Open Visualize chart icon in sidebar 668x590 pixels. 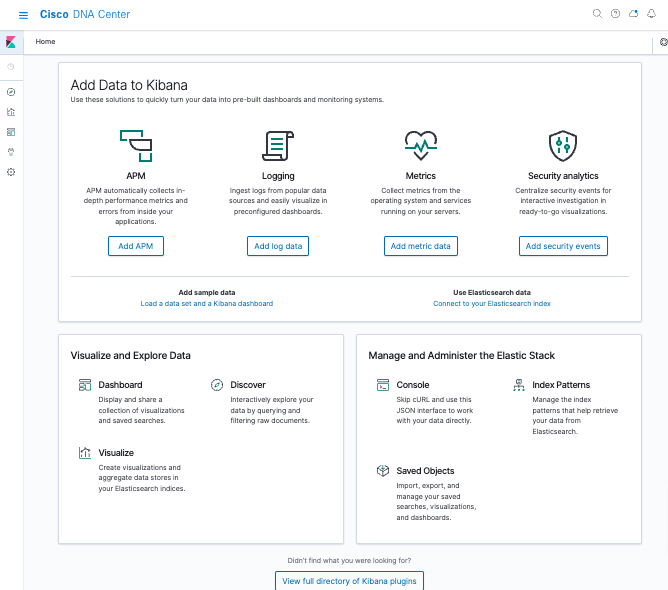11,112
